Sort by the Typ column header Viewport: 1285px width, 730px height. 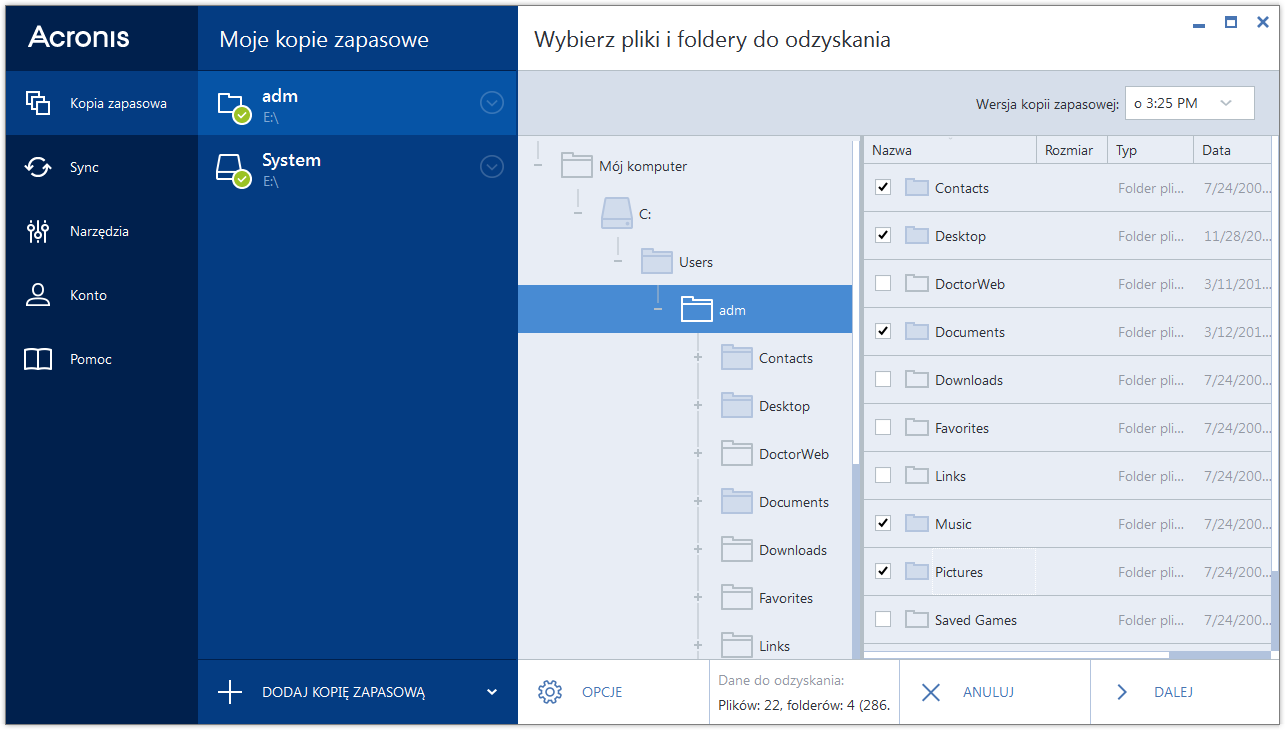click(x=1150, y=150)
